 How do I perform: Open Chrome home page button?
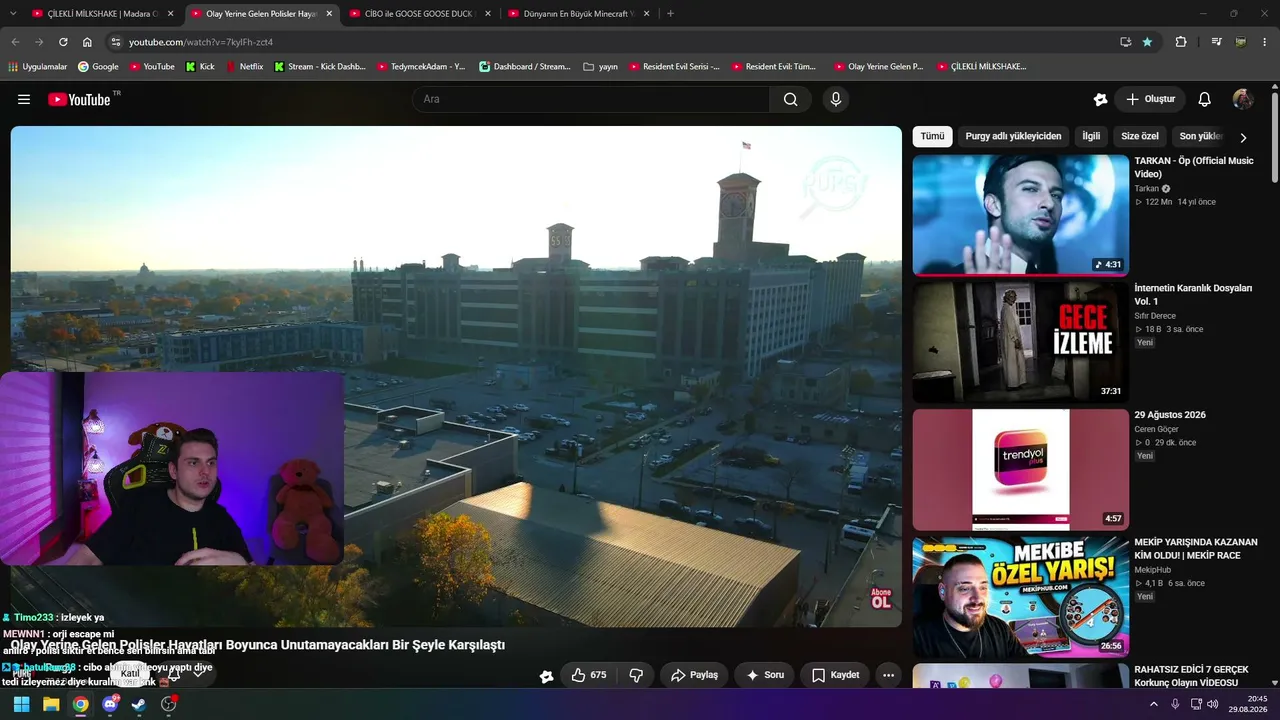click(x=87, y=42)
